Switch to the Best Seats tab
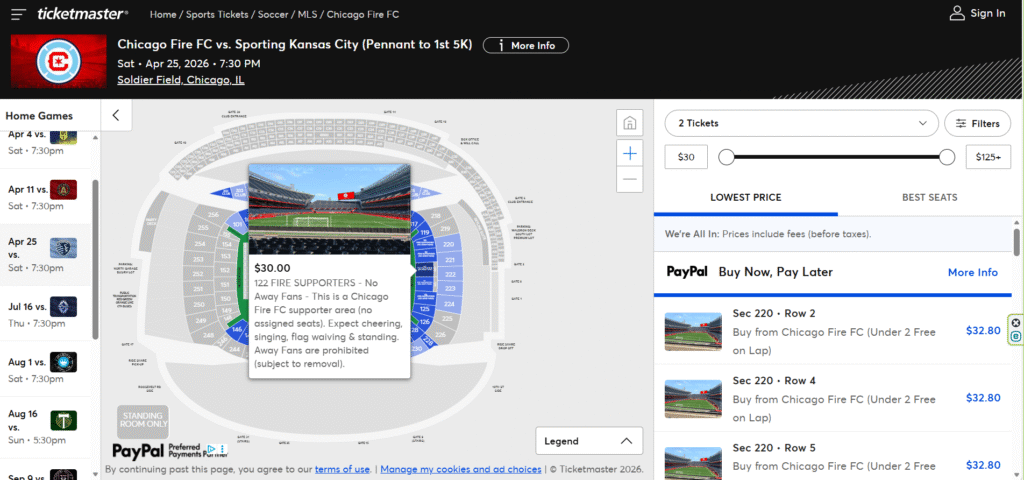This screenshot has width=1024, height=480. pyautogui.click(x=929, y=197)
